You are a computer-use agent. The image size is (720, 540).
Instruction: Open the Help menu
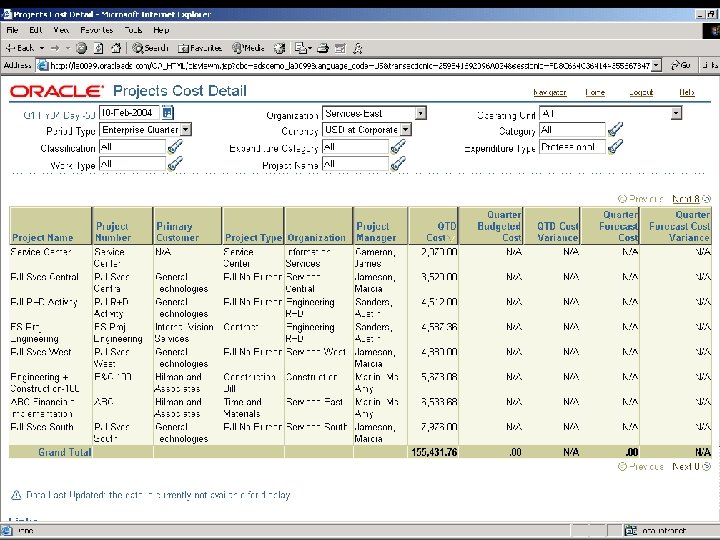coord(161,30)
